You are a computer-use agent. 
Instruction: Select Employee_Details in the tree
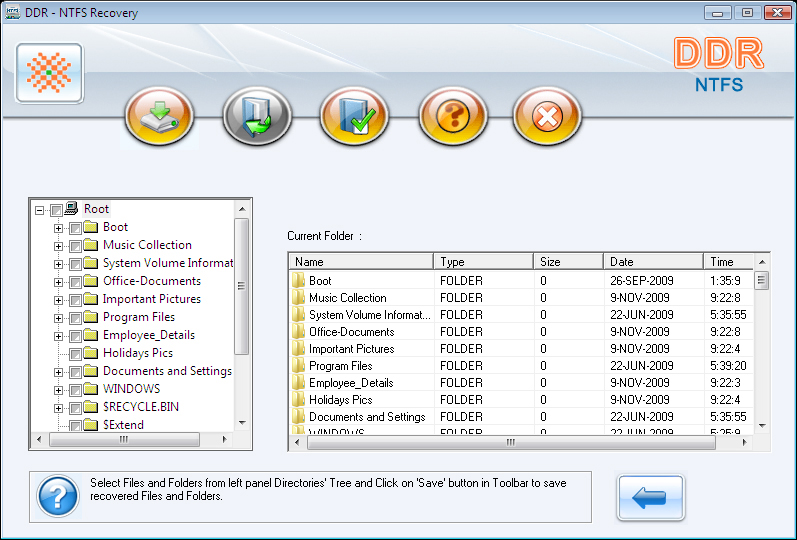[149, 335]
